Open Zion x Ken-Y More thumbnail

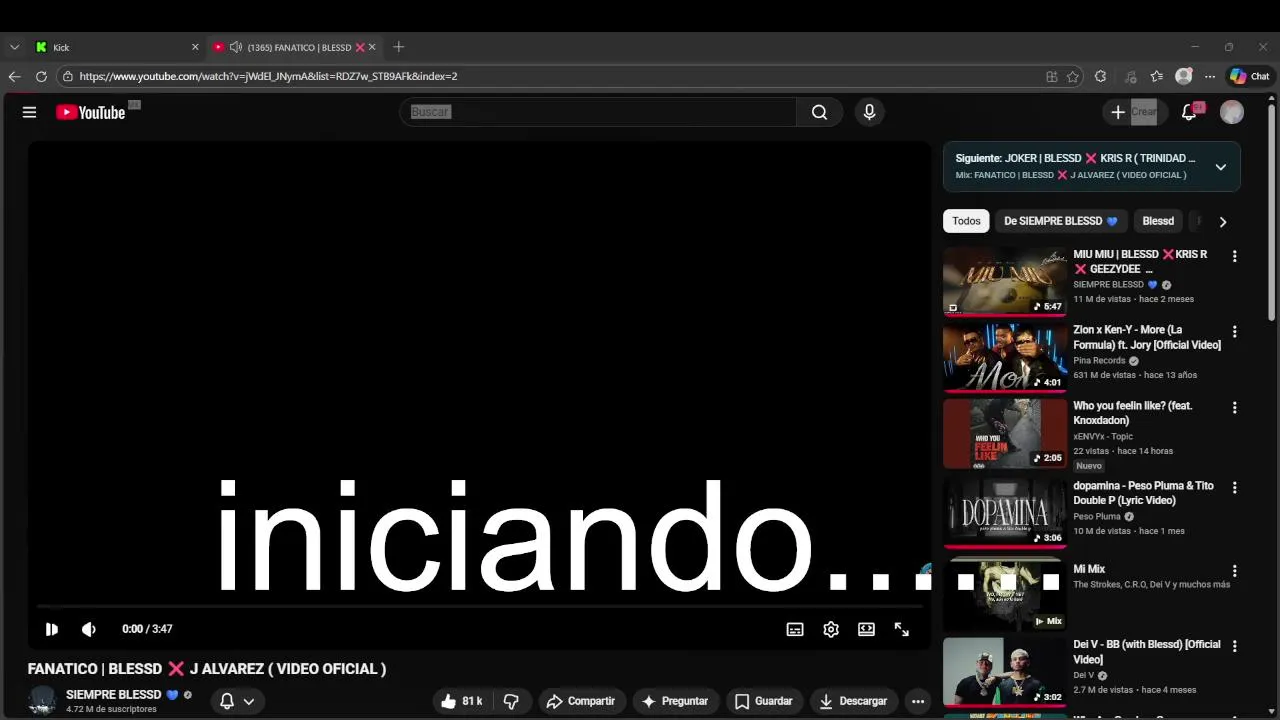[x=1005, y=357]
